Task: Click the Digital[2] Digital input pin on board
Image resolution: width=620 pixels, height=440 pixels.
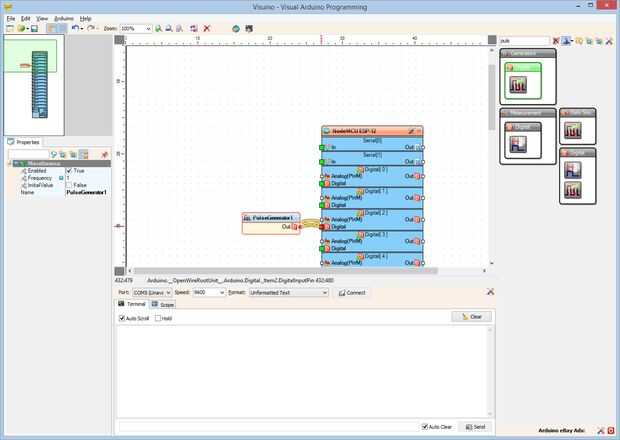Action: (322, 227)
